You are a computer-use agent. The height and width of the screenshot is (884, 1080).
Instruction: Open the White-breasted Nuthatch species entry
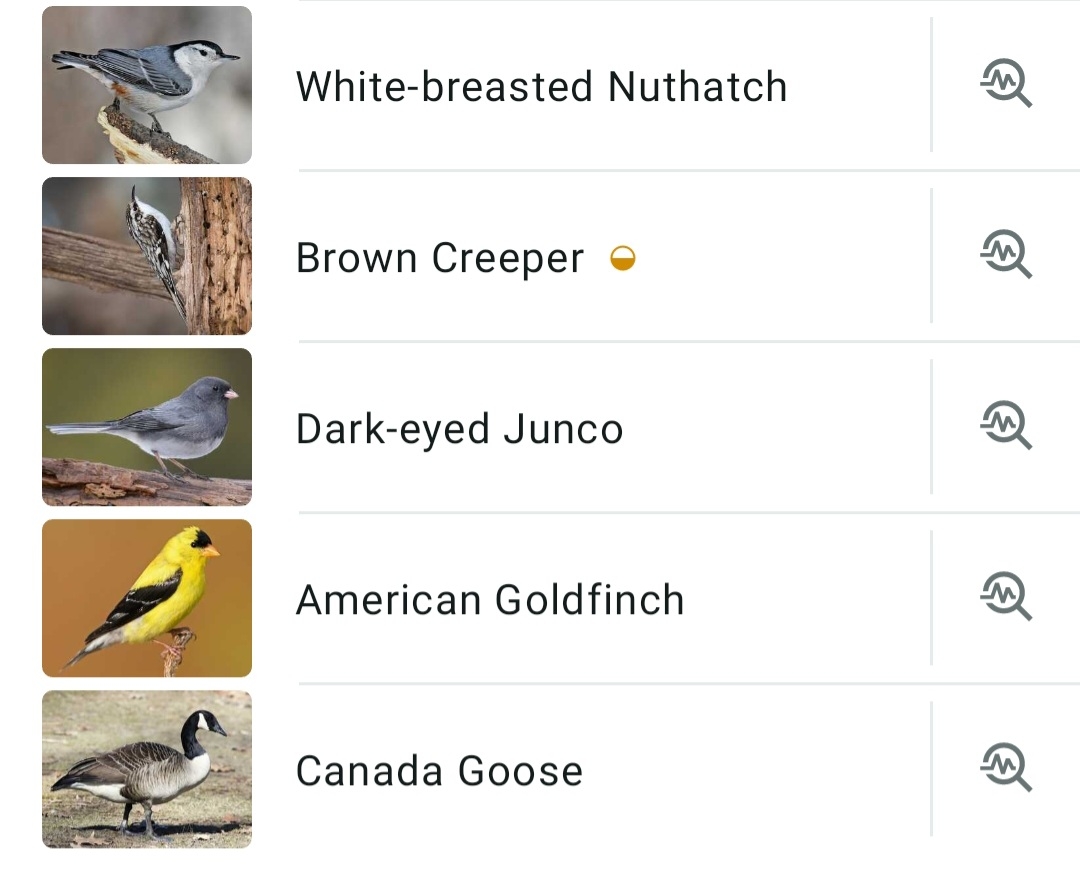point(541,87)
